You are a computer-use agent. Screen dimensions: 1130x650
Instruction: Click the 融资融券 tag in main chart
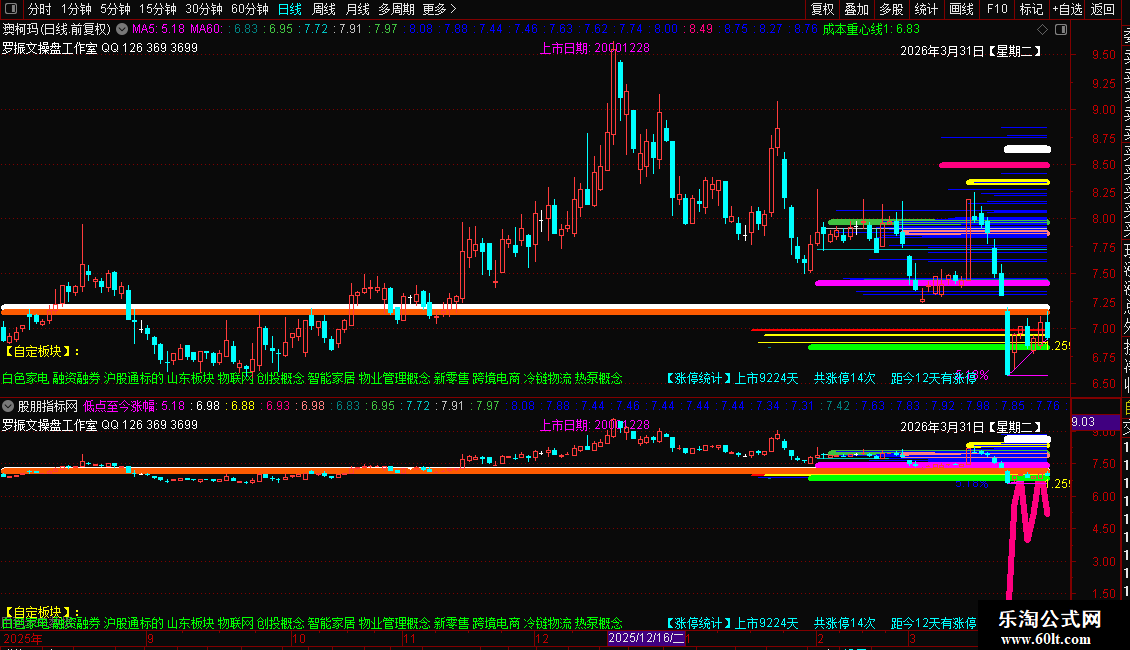click(76, 378)
